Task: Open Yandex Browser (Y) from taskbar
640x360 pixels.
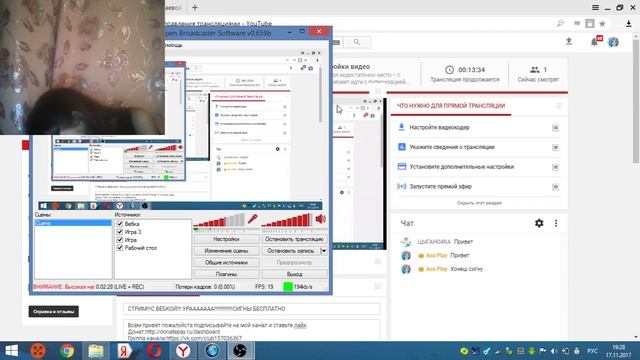Action: tap(183, 351)
